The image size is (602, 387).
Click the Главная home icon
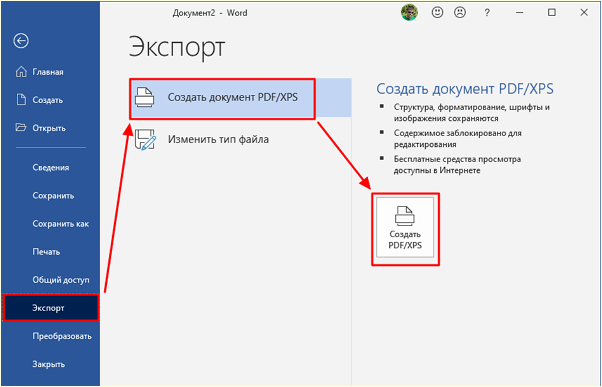pyautogui.click(x=21, y=72)
